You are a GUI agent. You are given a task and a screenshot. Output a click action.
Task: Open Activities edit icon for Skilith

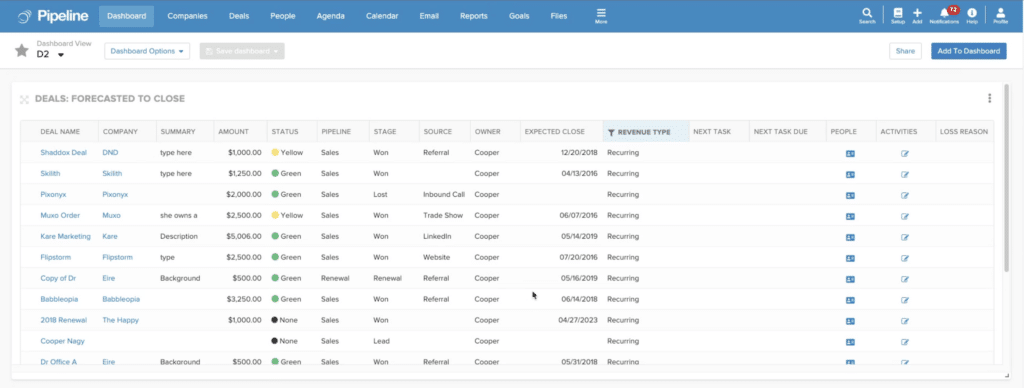[905, 174]
